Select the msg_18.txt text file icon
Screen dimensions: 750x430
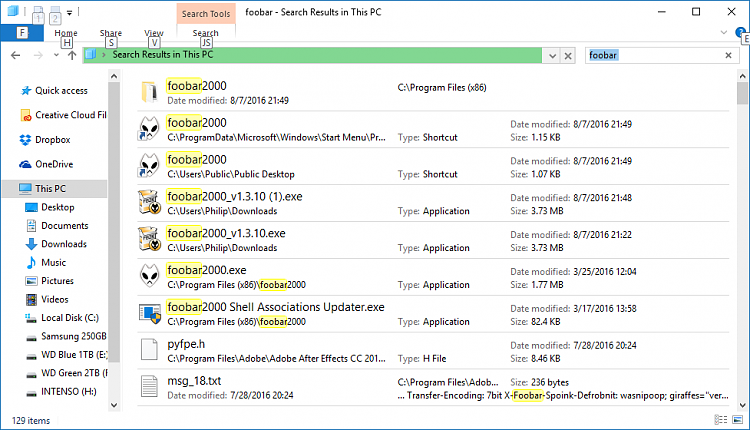[x=149, y=386]
